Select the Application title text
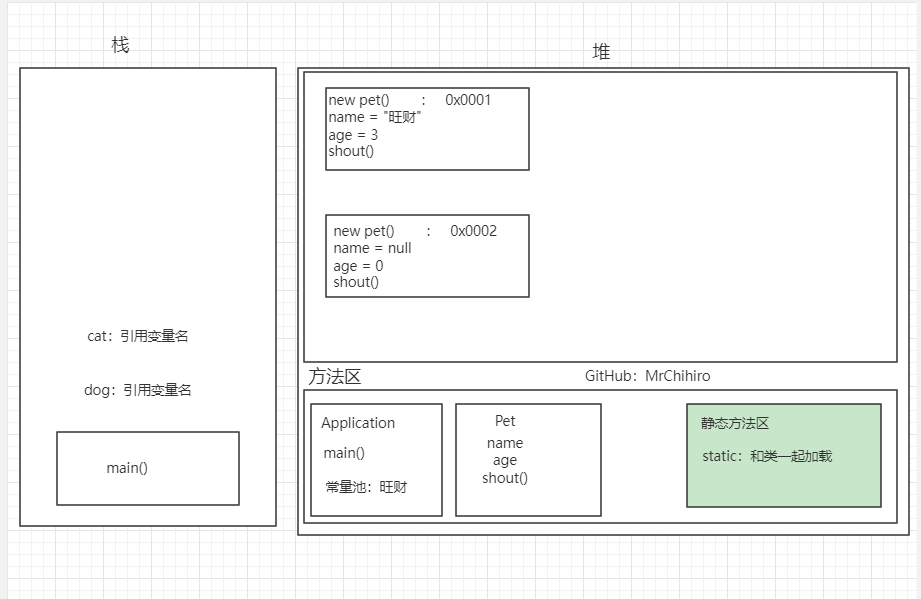This screenshot has height=599, width=921. click(358, 423)
